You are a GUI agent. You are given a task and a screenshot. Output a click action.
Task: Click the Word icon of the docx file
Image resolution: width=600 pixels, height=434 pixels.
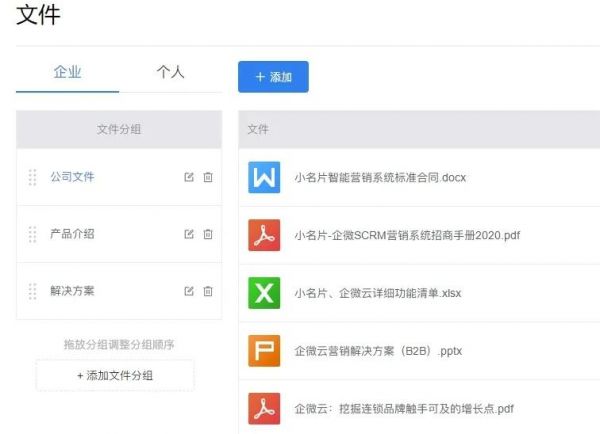pos(264,178)
